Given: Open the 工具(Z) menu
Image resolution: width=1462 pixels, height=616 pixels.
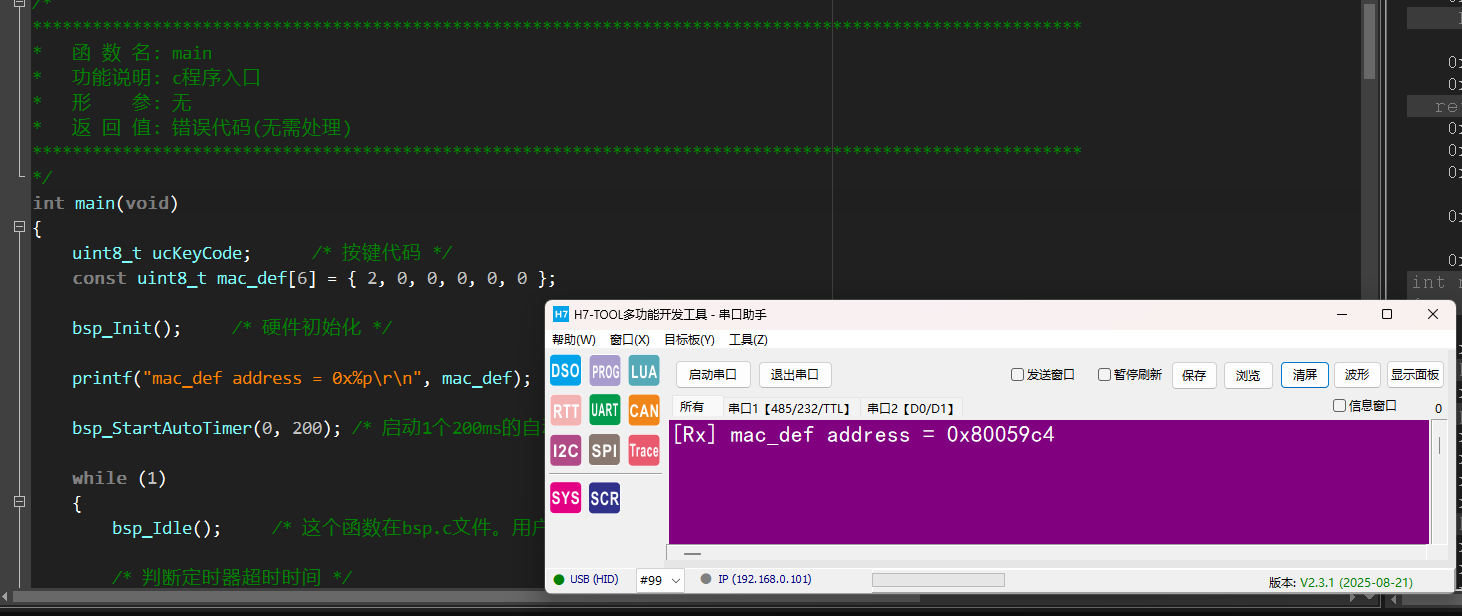Looking at the screenshot, I should pyautogui.click(x=748, y=340).
